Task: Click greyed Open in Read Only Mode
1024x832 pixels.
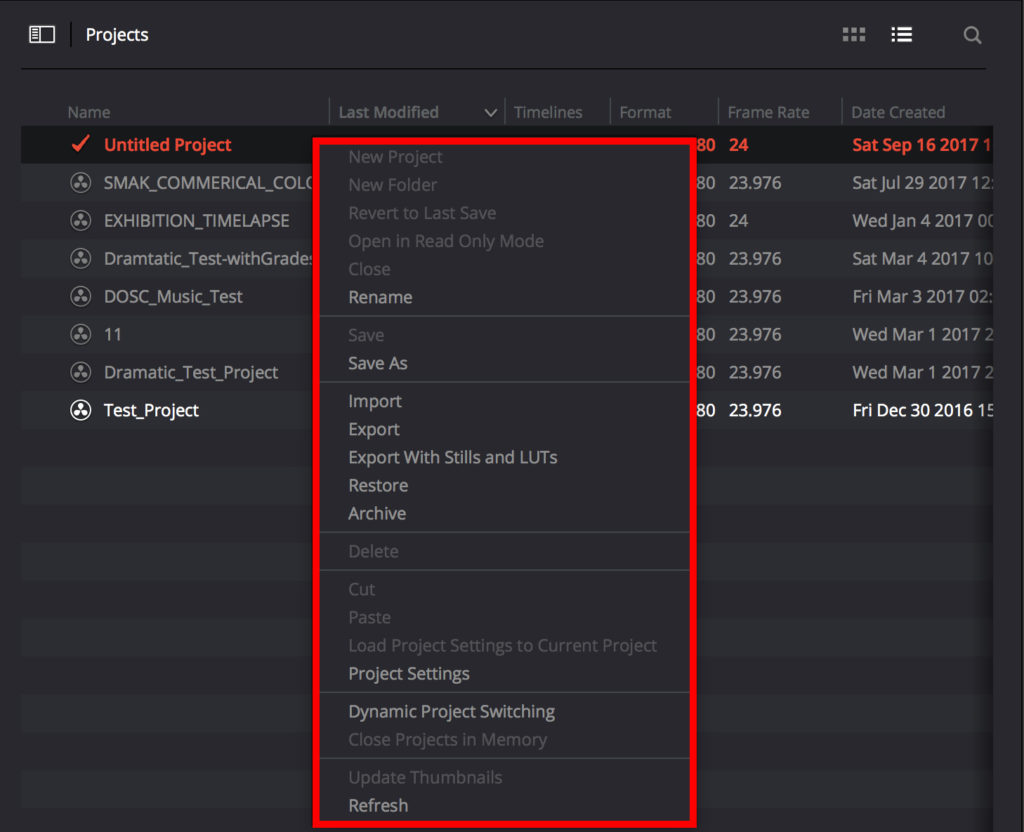Action: pyautogui.click(x=446, y=241)
